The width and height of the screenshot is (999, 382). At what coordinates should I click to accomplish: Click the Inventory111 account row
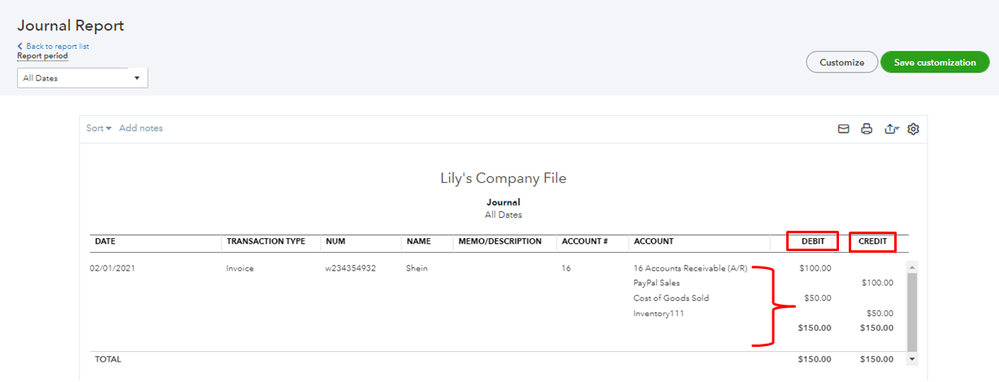pos(659,313)
